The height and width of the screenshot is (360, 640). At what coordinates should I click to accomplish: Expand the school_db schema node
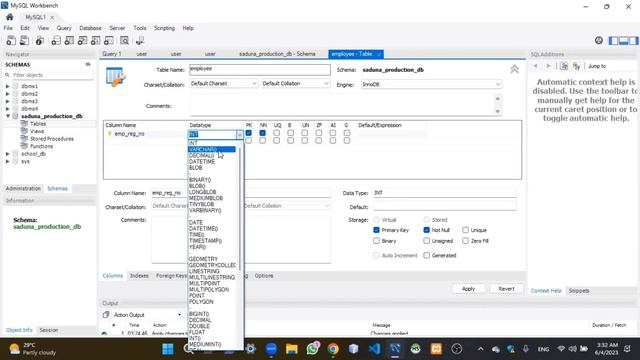7,154
